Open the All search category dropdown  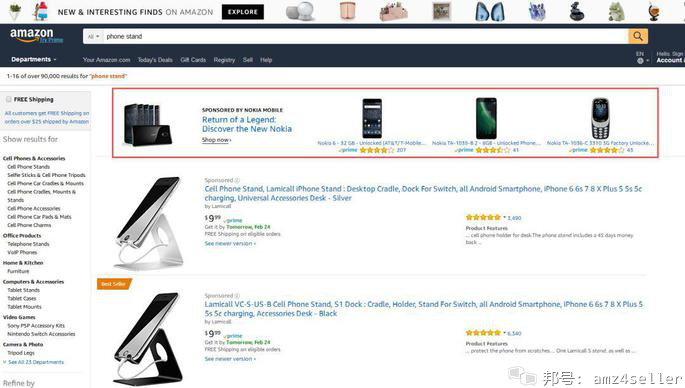[93, 37]
